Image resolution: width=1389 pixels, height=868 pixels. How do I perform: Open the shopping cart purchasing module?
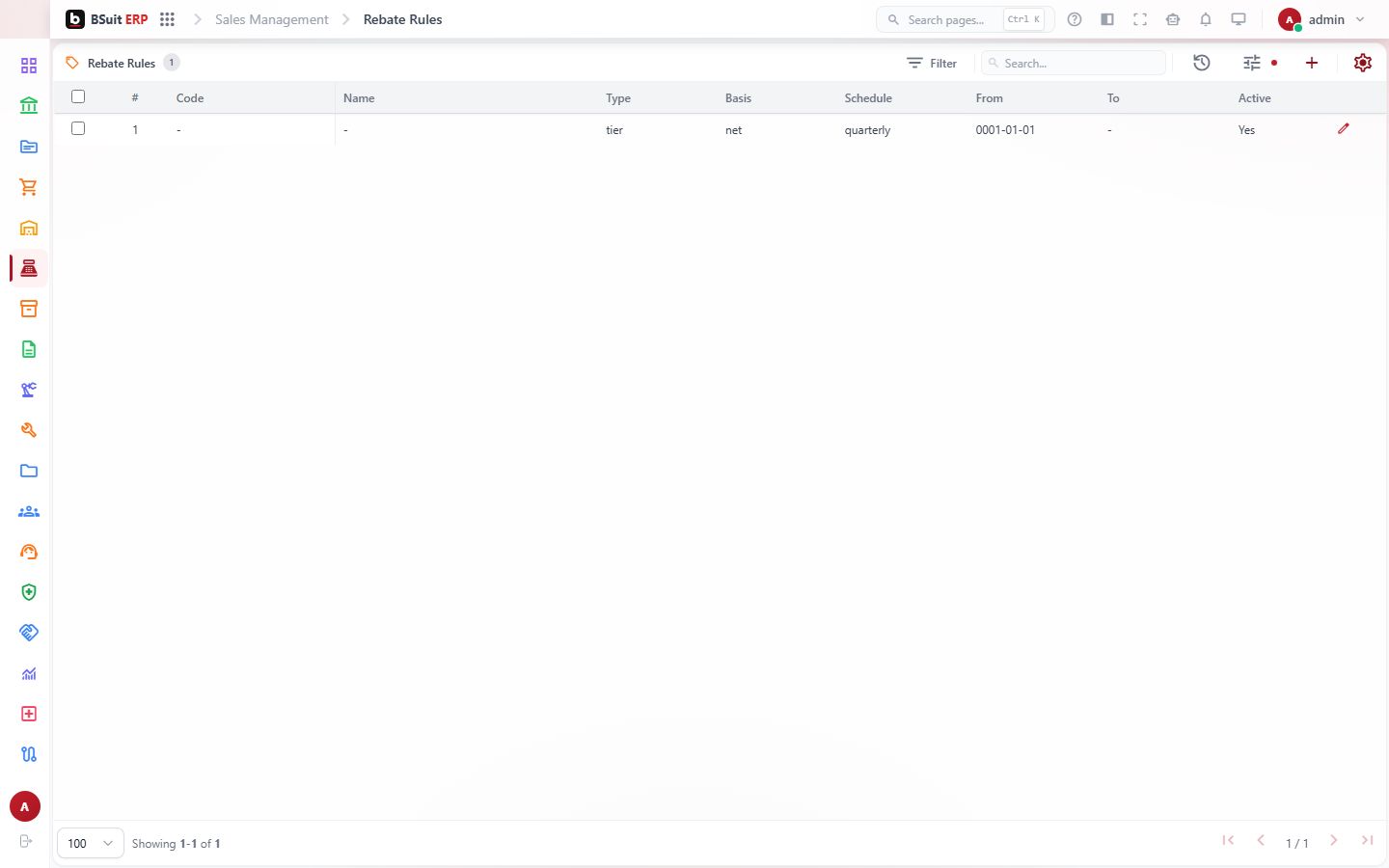(29, 187)
